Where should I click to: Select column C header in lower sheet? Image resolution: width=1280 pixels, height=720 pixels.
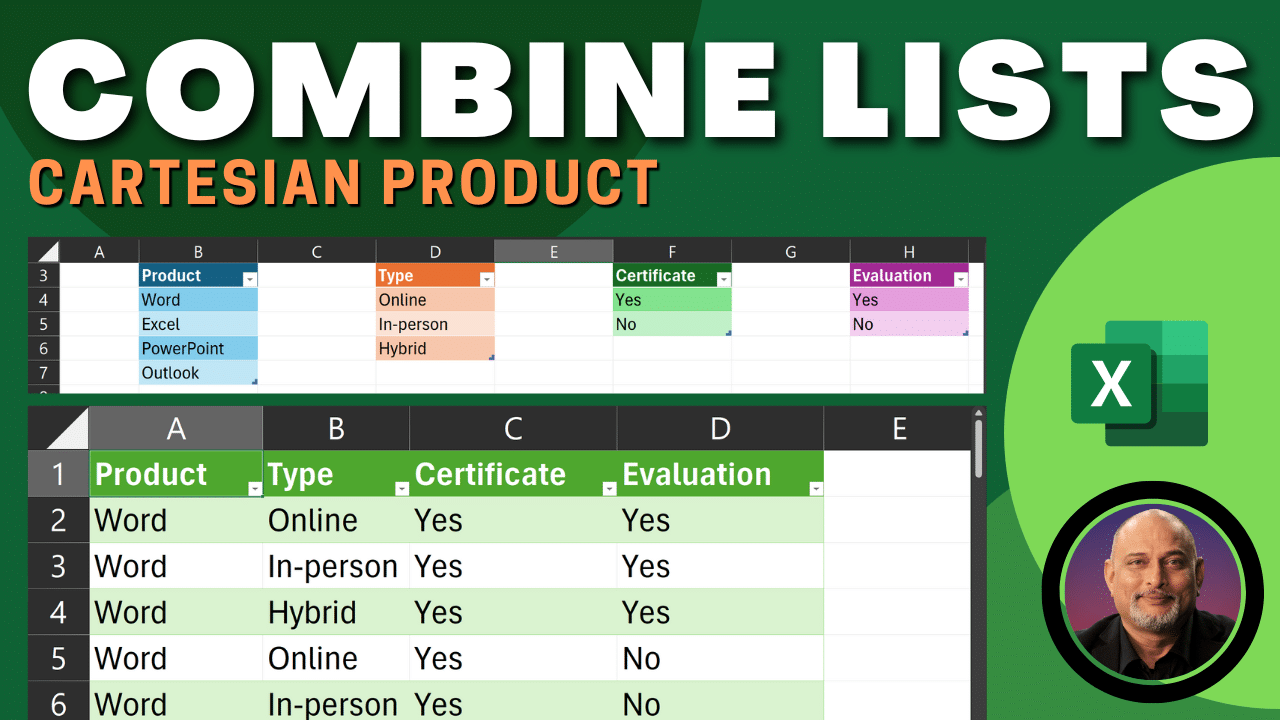pyautogui.click(x=513, y=428)
